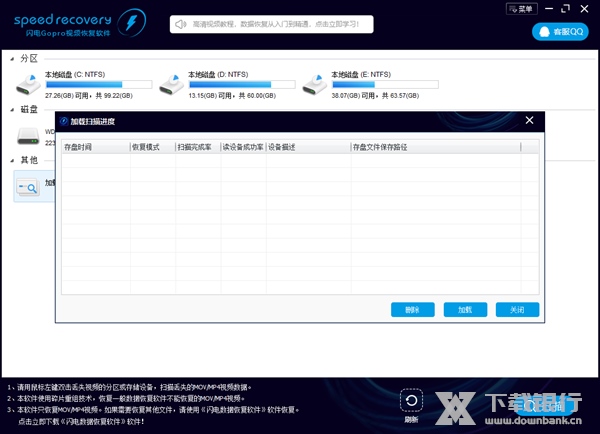600x434 pixels.
Task: Click the 本地磁盘 (C: NTFS) label
Action: point(75,75)
